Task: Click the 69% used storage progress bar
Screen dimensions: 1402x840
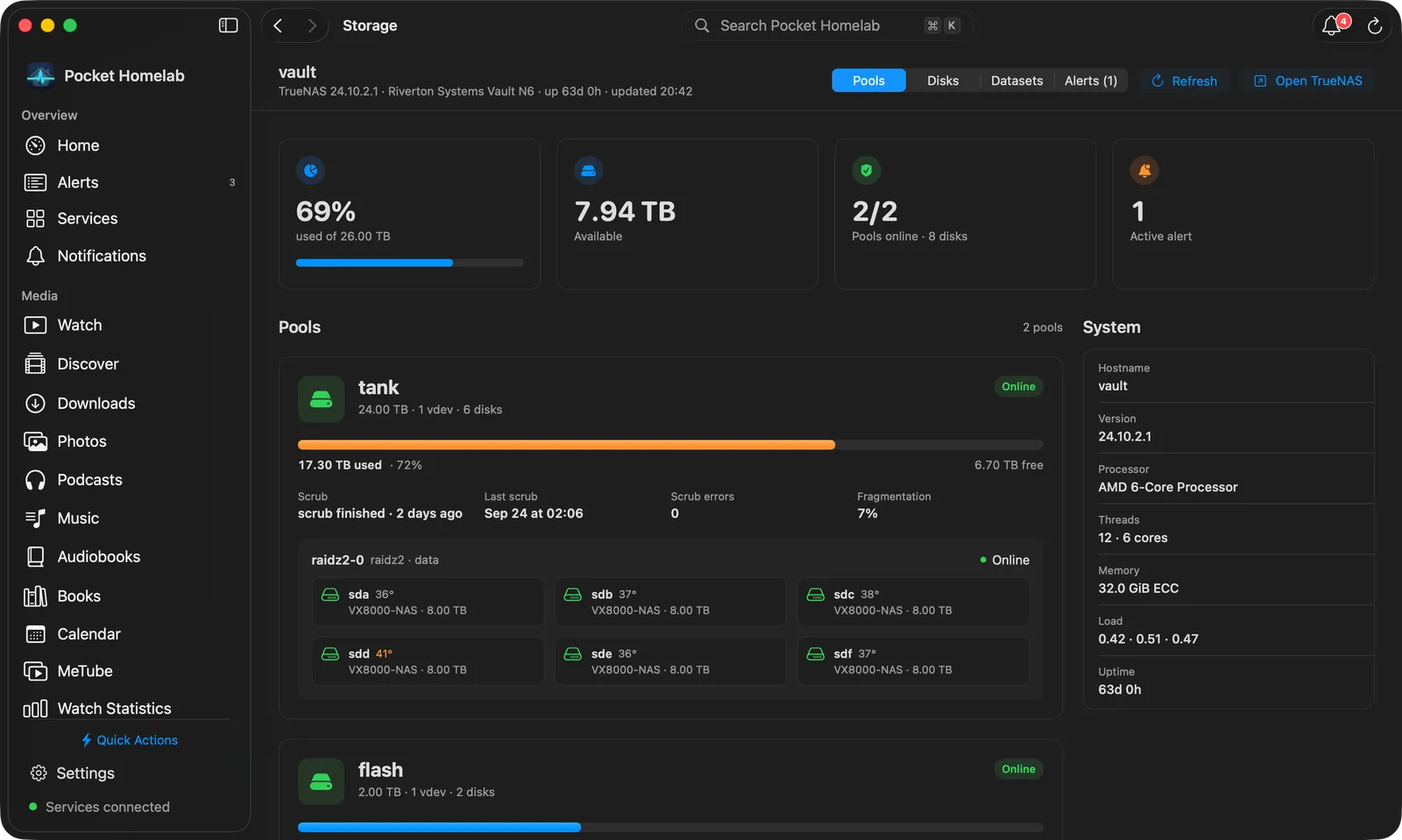Action: [x=409, y=263]
